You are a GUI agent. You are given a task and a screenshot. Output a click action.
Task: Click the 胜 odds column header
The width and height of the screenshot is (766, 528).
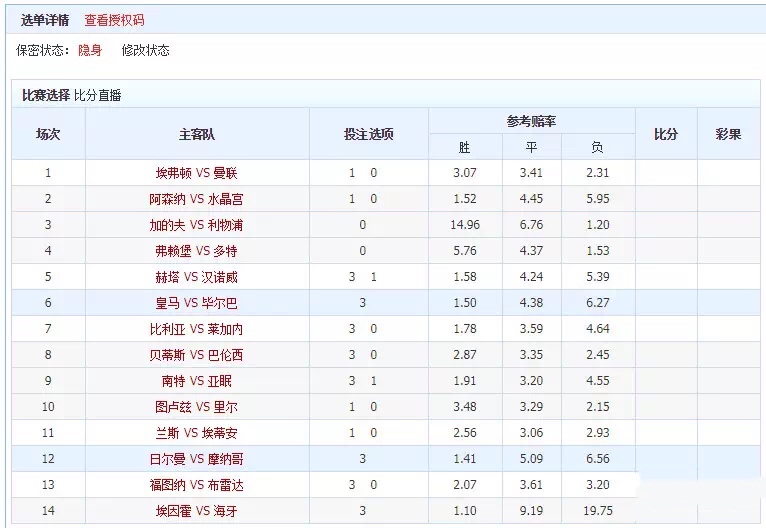click(465, 147)
